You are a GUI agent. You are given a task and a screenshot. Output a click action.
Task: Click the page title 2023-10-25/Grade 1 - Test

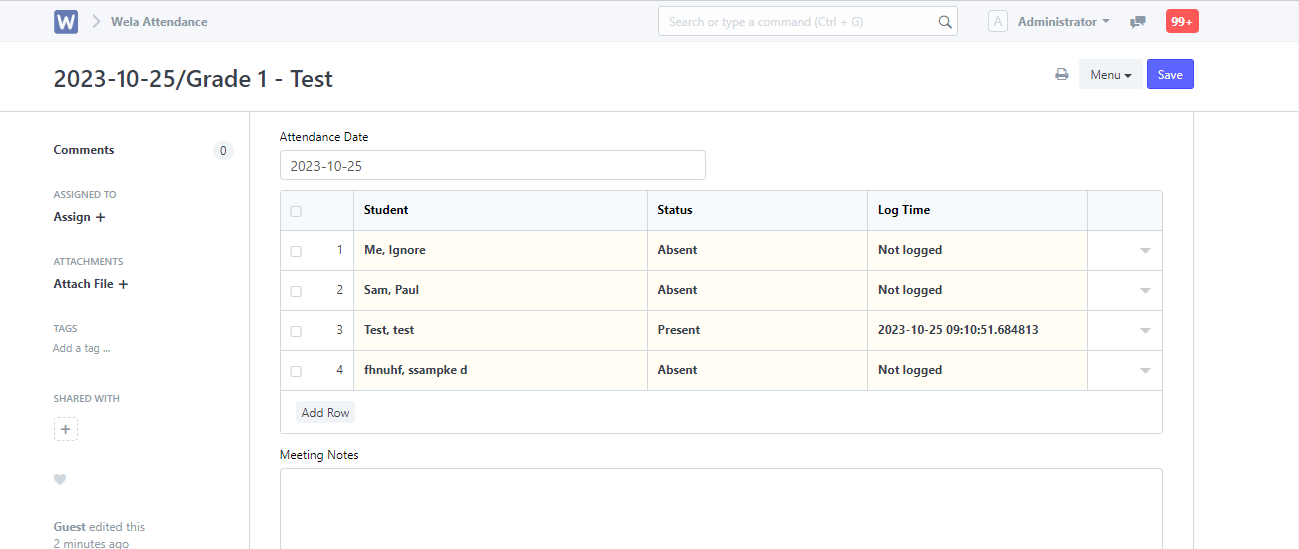tap(193, 78)
